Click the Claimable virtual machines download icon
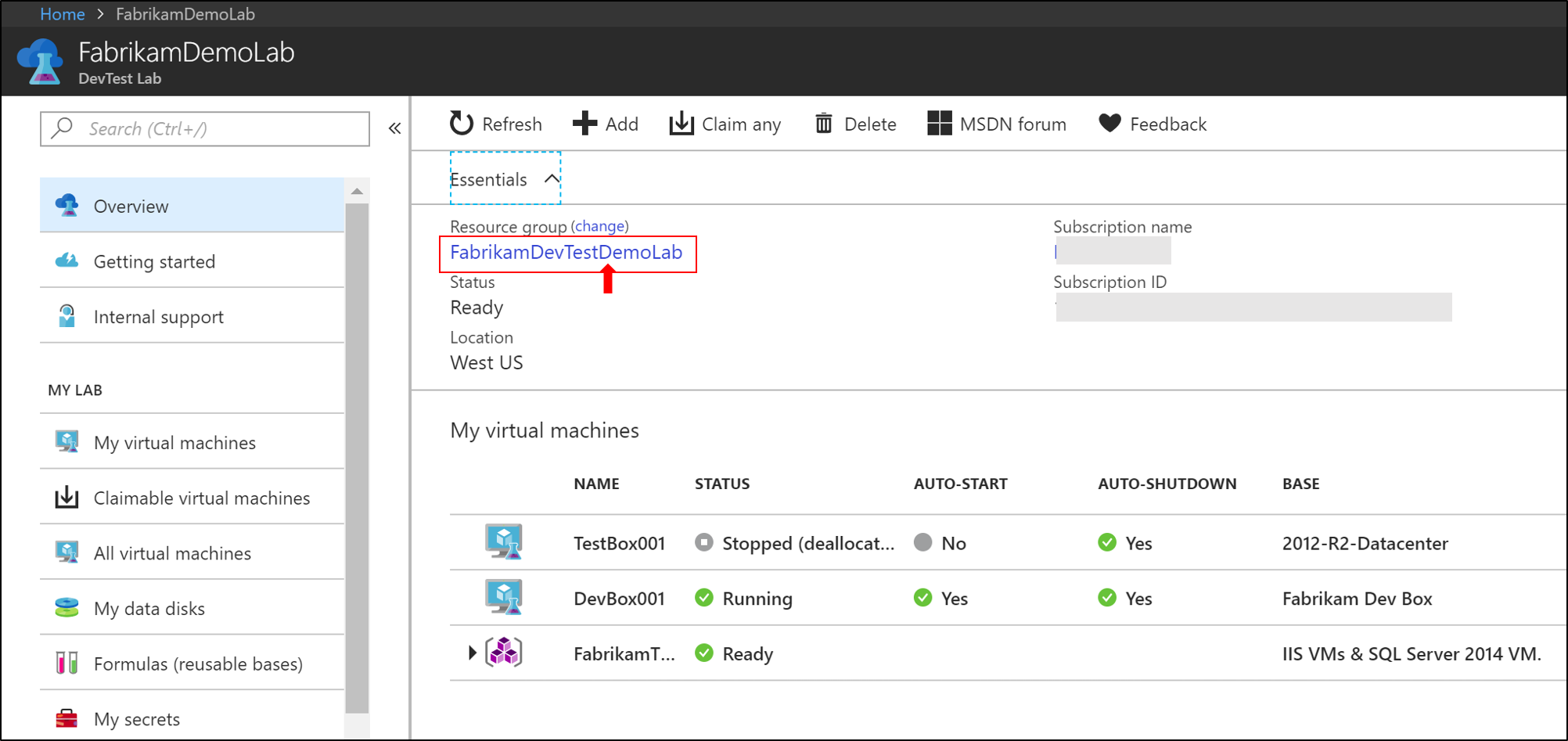 click(67, 498)
